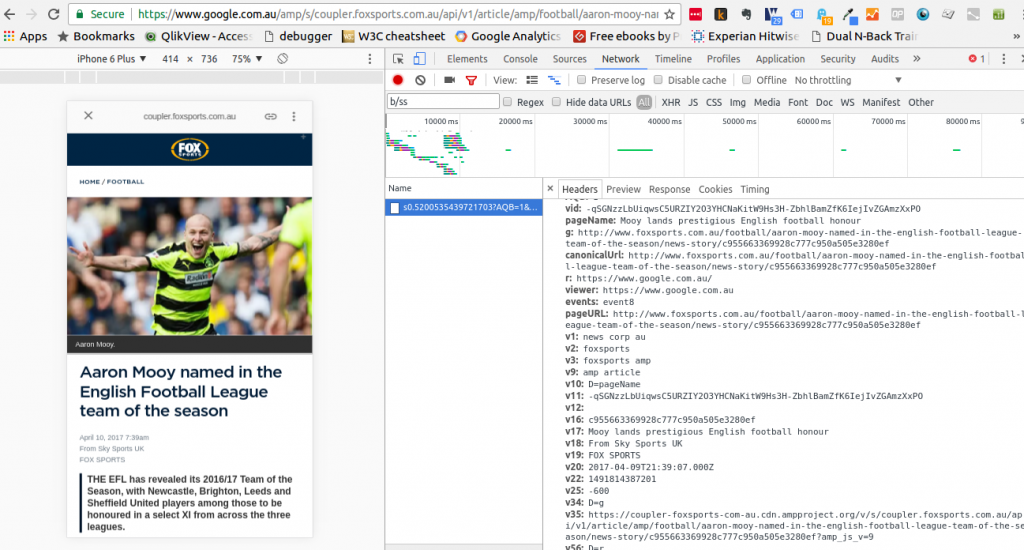Bookmark page with the star icon
The width and height of the screenshot is (1024, 550).
click(x=669, y=14)
